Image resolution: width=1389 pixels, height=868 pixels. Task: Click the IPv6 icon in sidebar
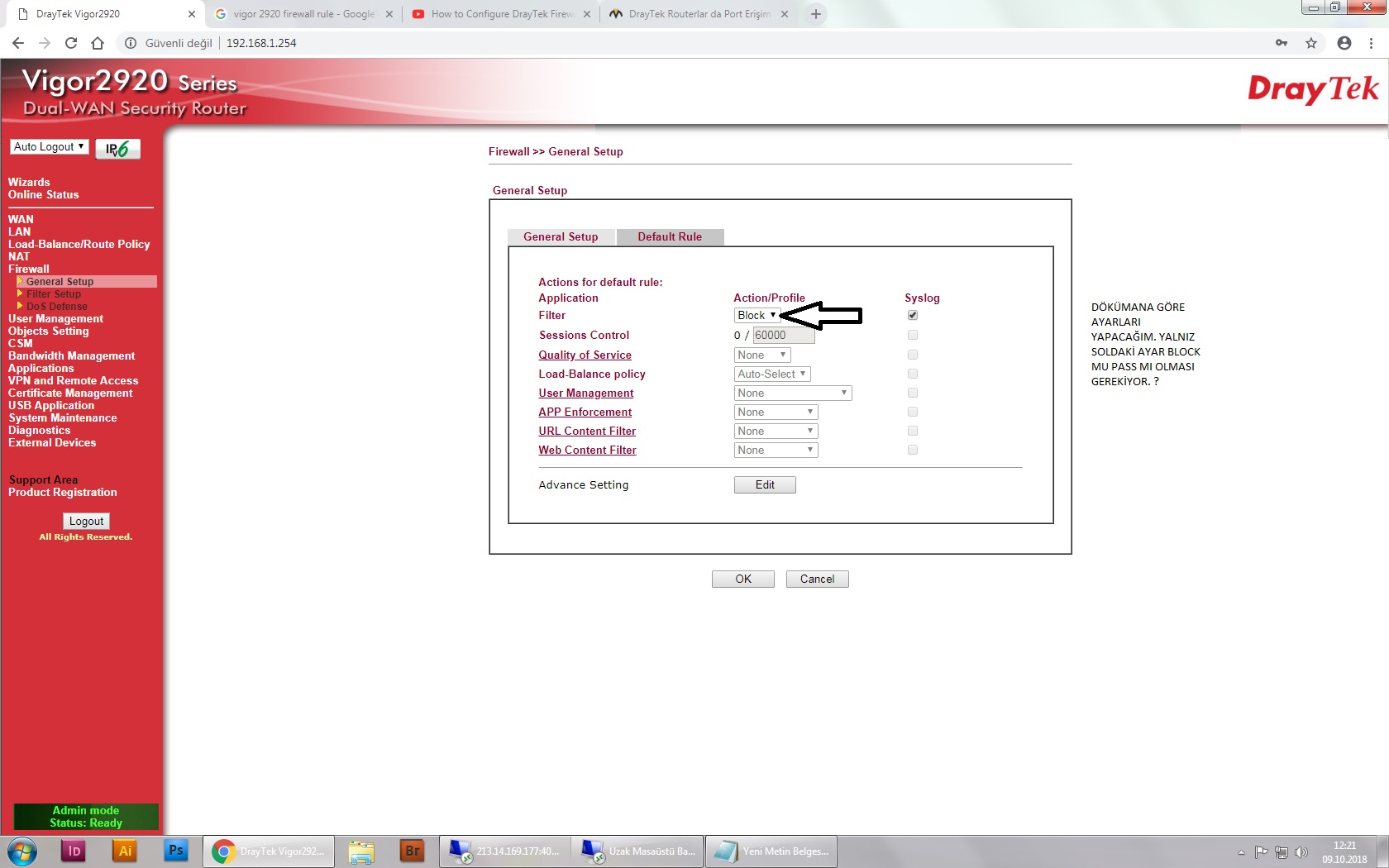pyautogui.click(x=117, y=149)
